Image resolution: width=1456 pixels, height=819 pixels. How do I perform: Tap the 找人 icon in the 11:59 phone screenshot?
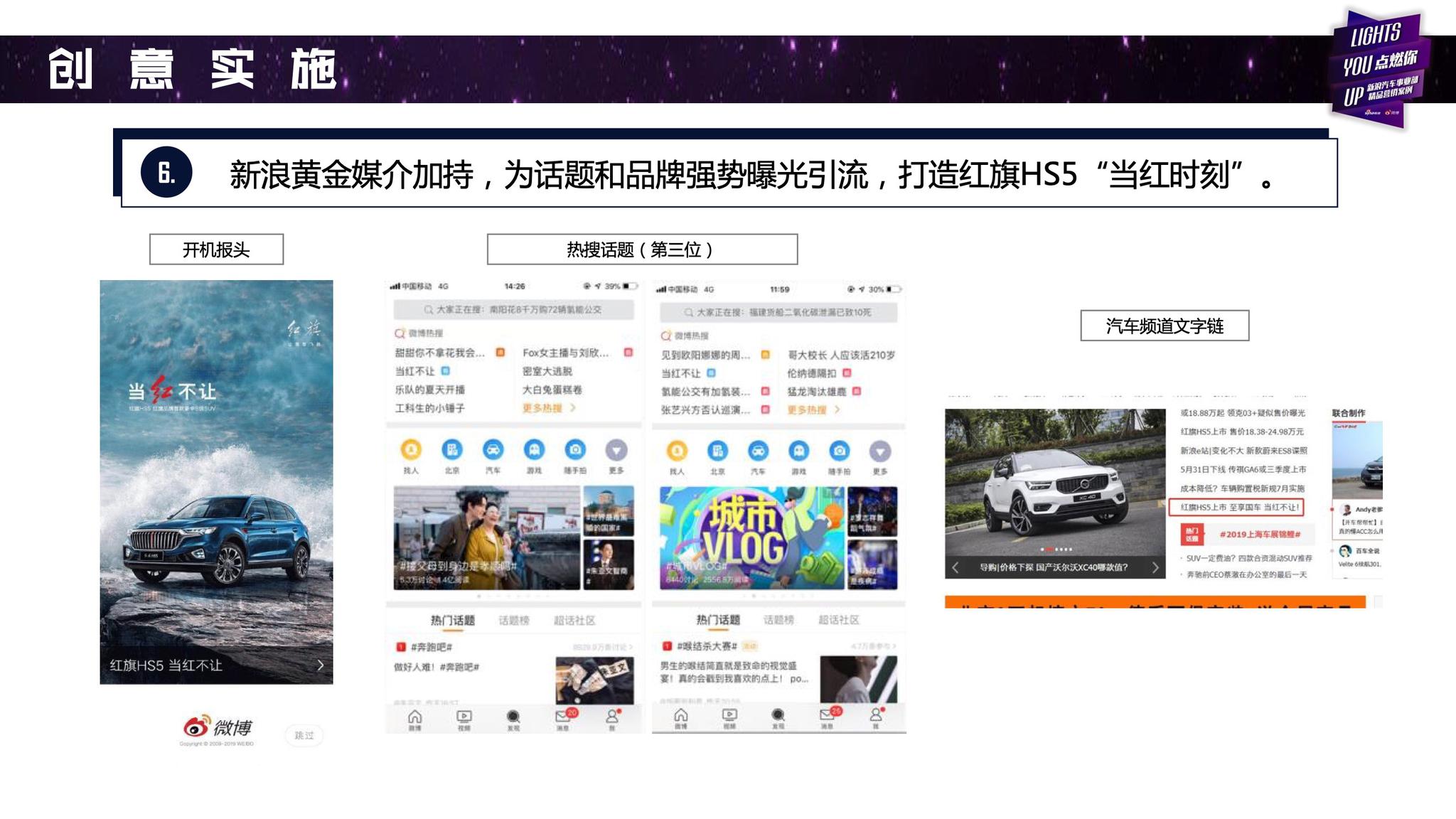click(677, 451)
